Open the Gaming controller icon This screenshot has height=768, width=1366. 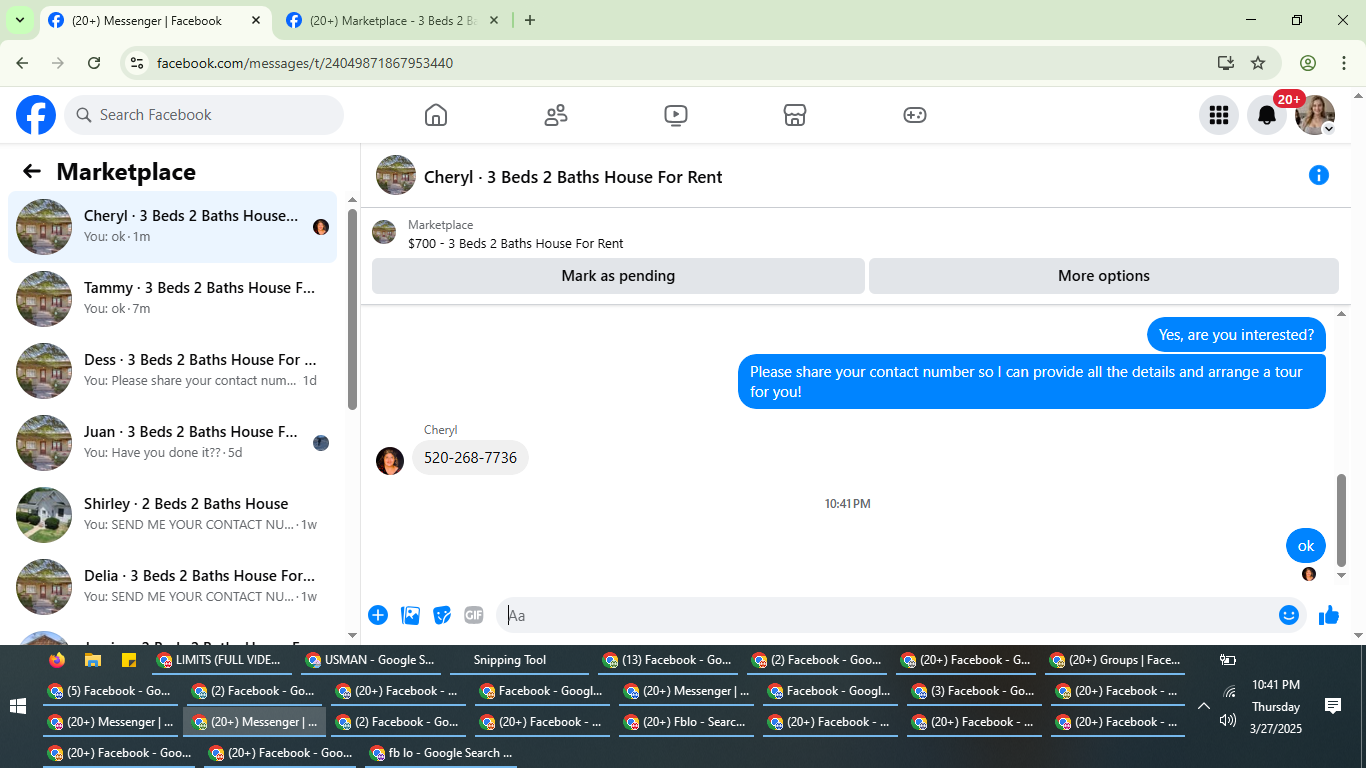tap(915, 115)
